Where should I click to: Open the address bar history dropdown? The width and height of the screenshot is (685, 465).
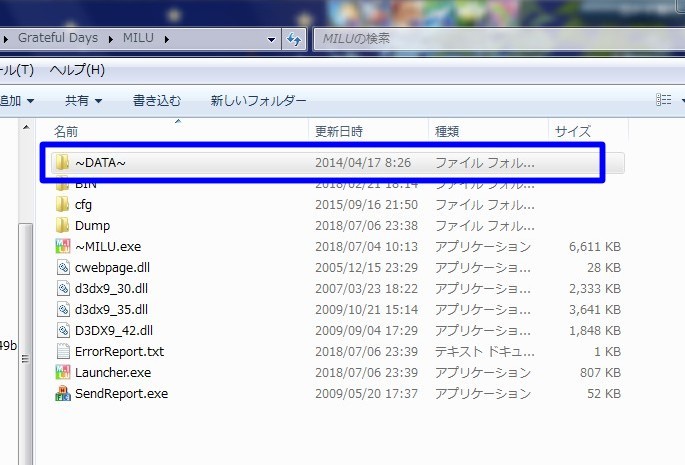(271, 39)
